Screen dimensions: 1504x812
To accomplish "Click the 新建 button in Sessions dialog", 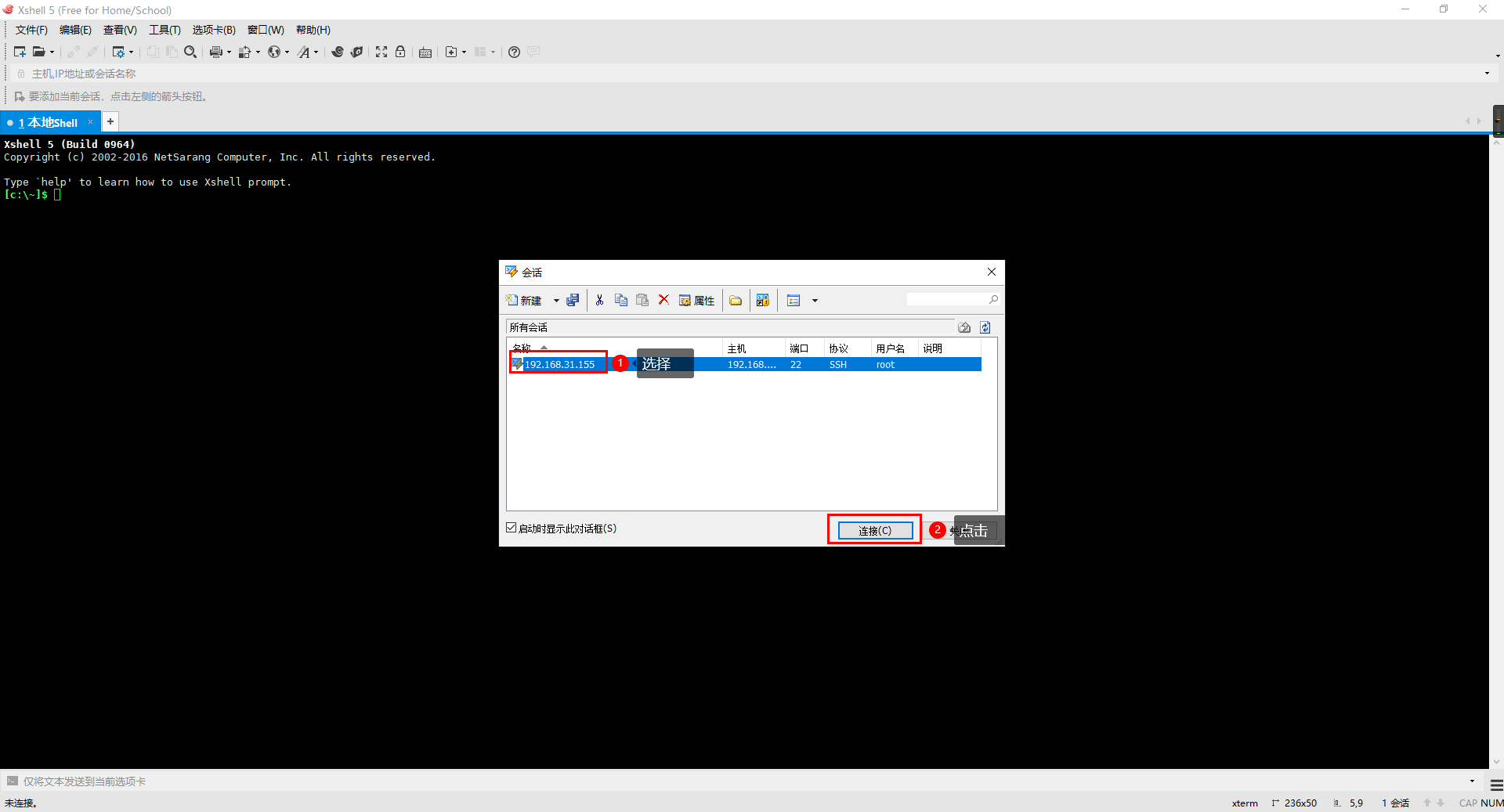I will (x=524, y=301).
